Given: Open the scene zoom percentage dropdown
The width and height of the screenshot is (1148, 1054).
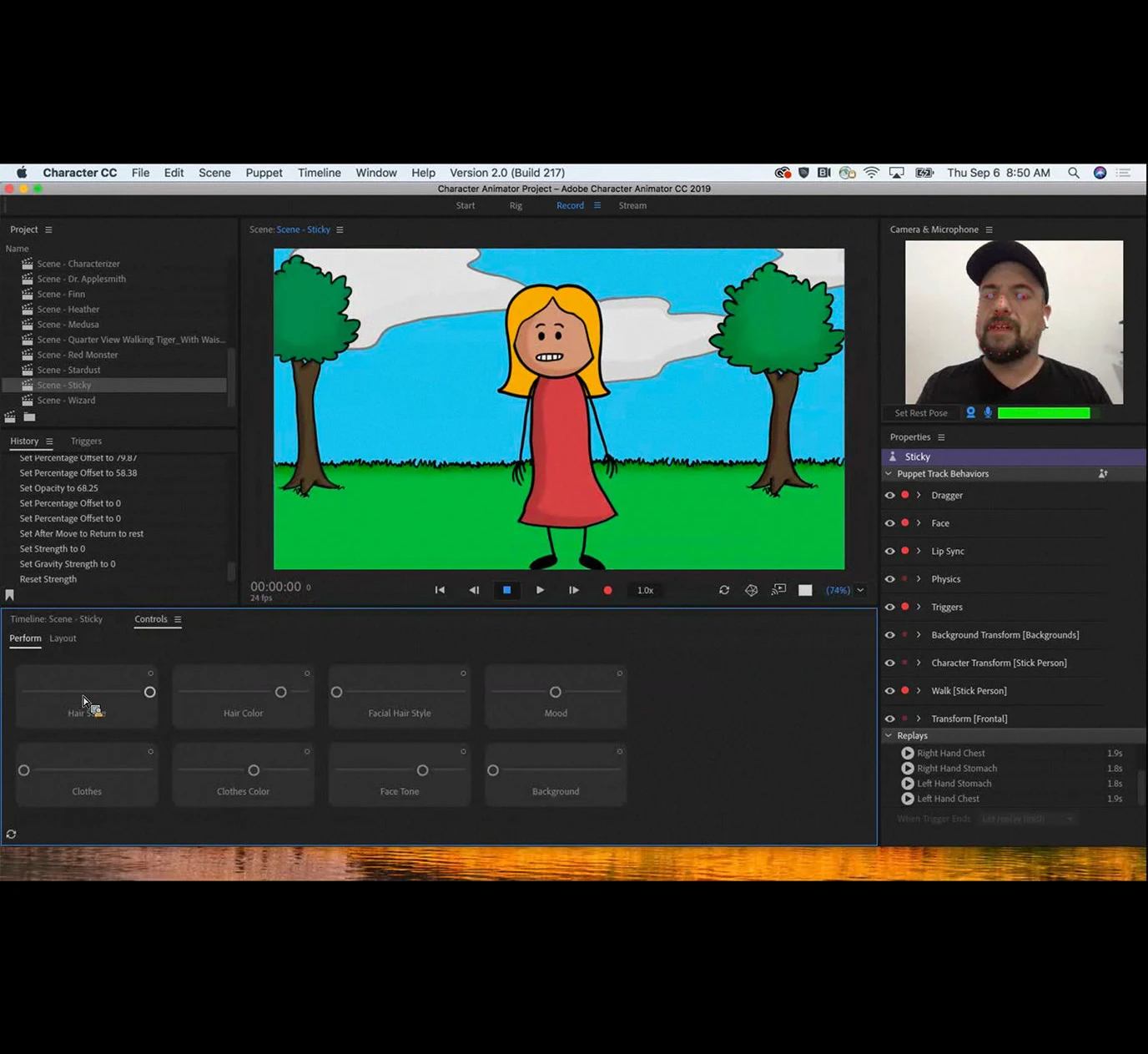Looking at the screenshot, I should [861, 590].
